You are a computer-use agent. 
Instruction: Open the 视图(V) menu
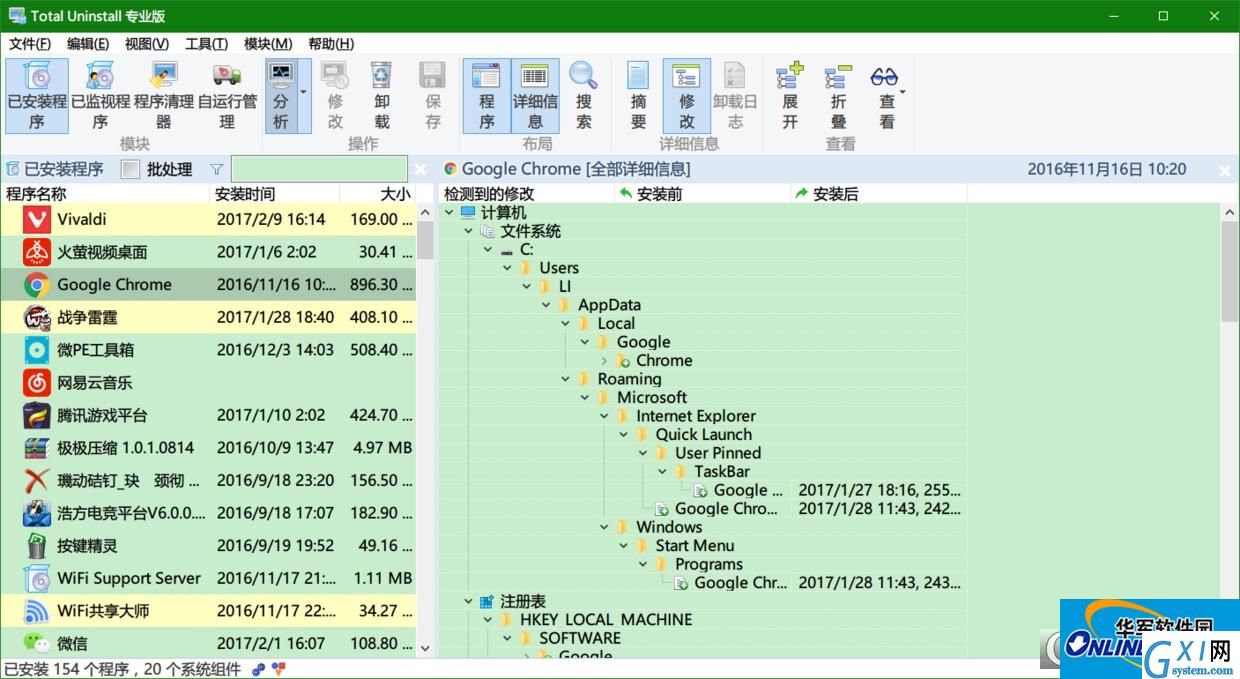pos(147,44)
